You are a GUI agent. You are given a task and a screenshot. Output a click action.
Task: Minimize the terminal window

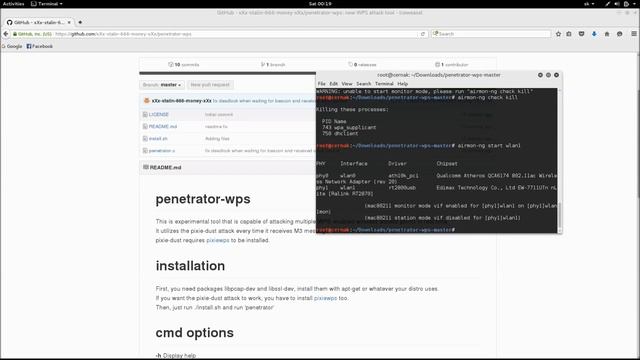[540, 75]
